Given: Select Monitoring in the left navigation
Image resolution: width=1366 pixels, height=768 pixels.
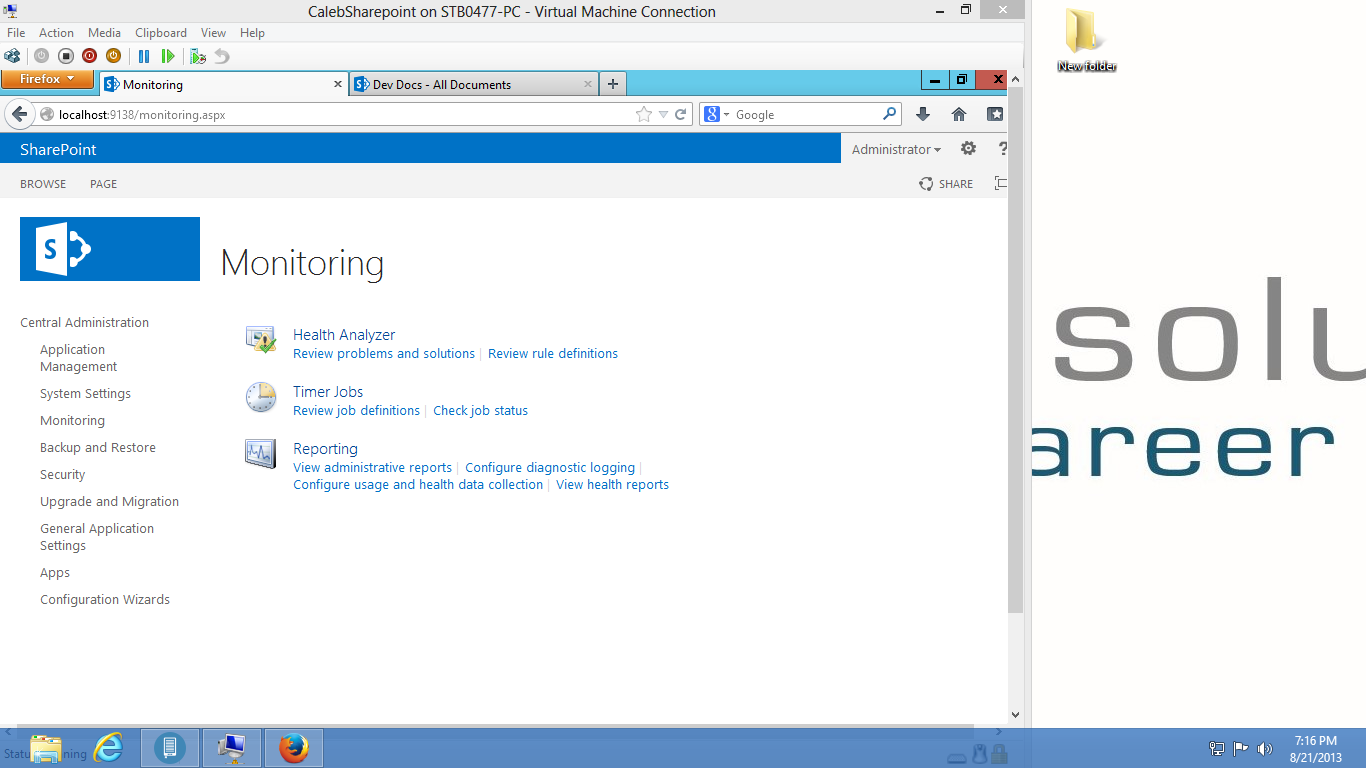Looking at the screenshot, I should 72,421.
